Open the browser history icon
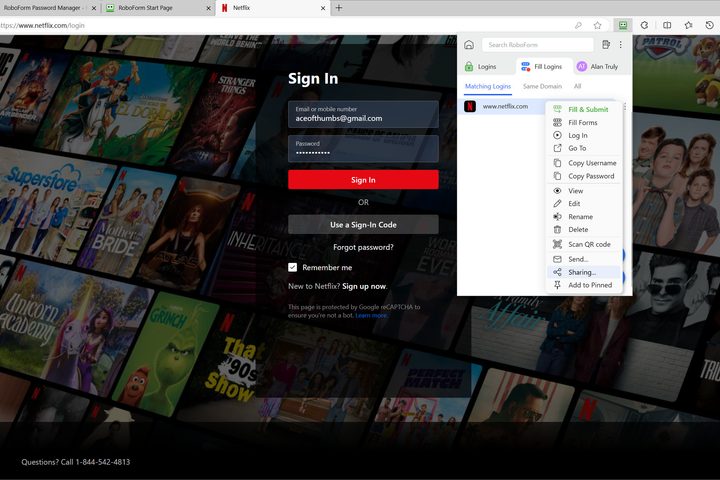Image resolution: width=720 pixels, height=480 pixels. [x=709, y=25]
